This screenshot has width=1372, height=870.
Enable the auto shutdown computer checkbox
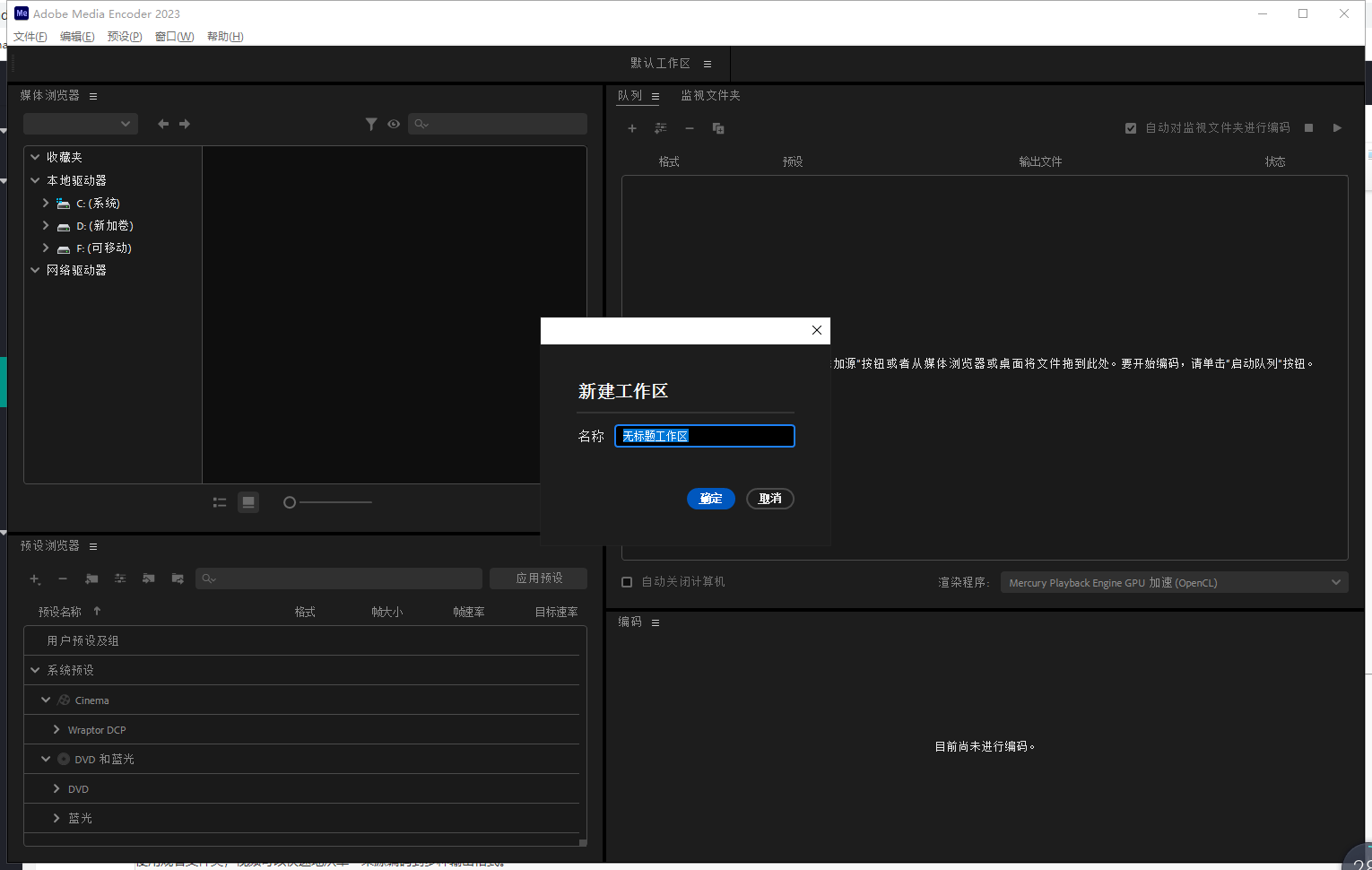pos(627,582)
